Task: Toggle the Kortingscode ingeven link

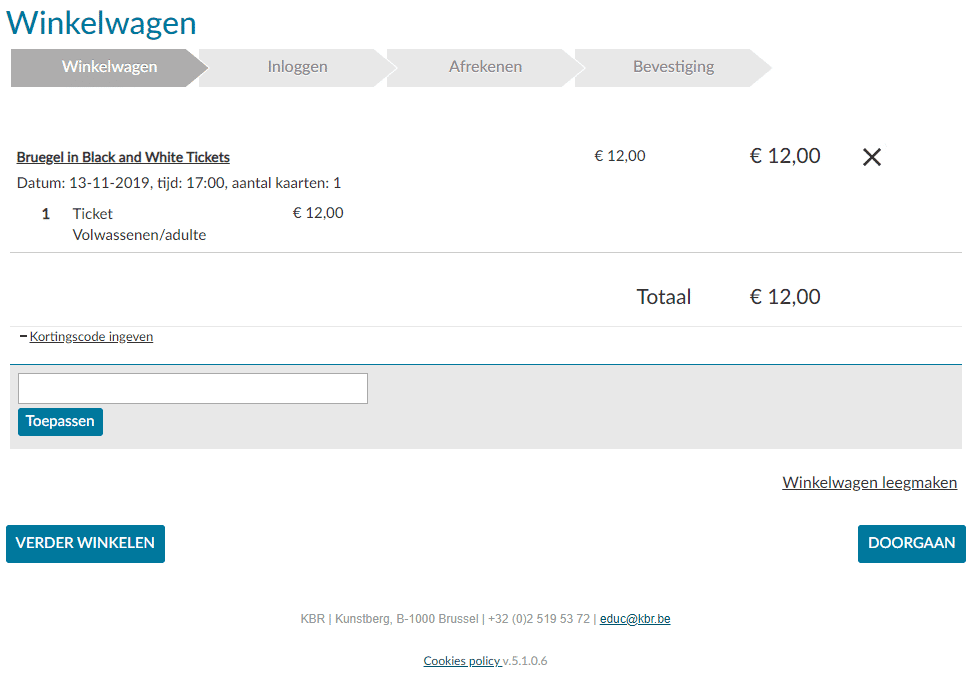Action: click(x=91, y=337)
